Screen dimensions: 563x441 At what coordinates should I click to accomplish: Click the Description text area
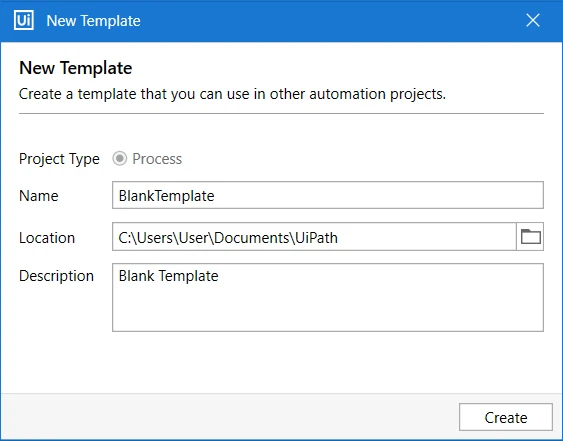pos(328,297)
